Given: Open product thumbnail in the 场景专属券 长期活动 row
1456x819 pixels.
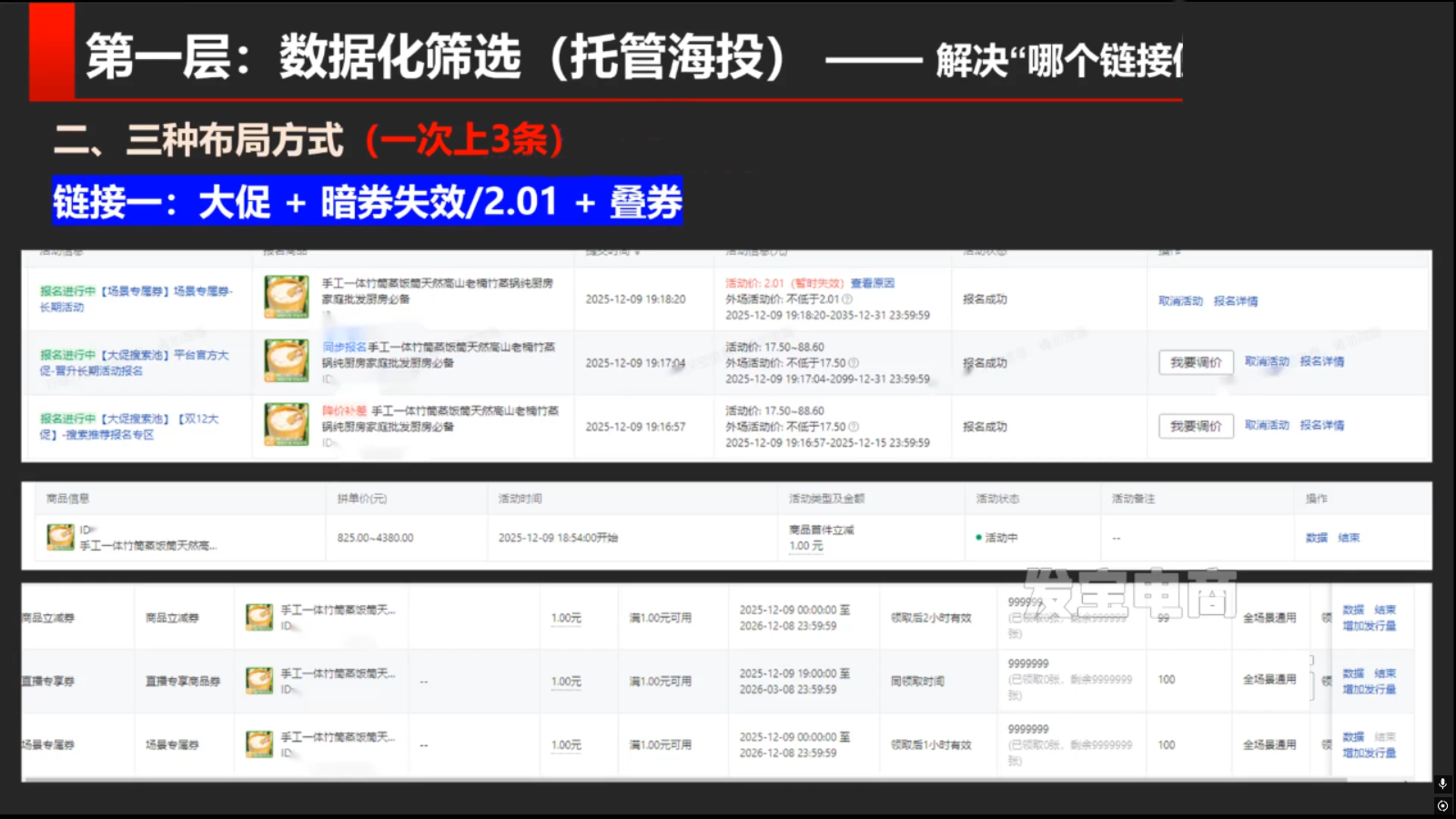Looking at the screenshot, I should 287,297.
